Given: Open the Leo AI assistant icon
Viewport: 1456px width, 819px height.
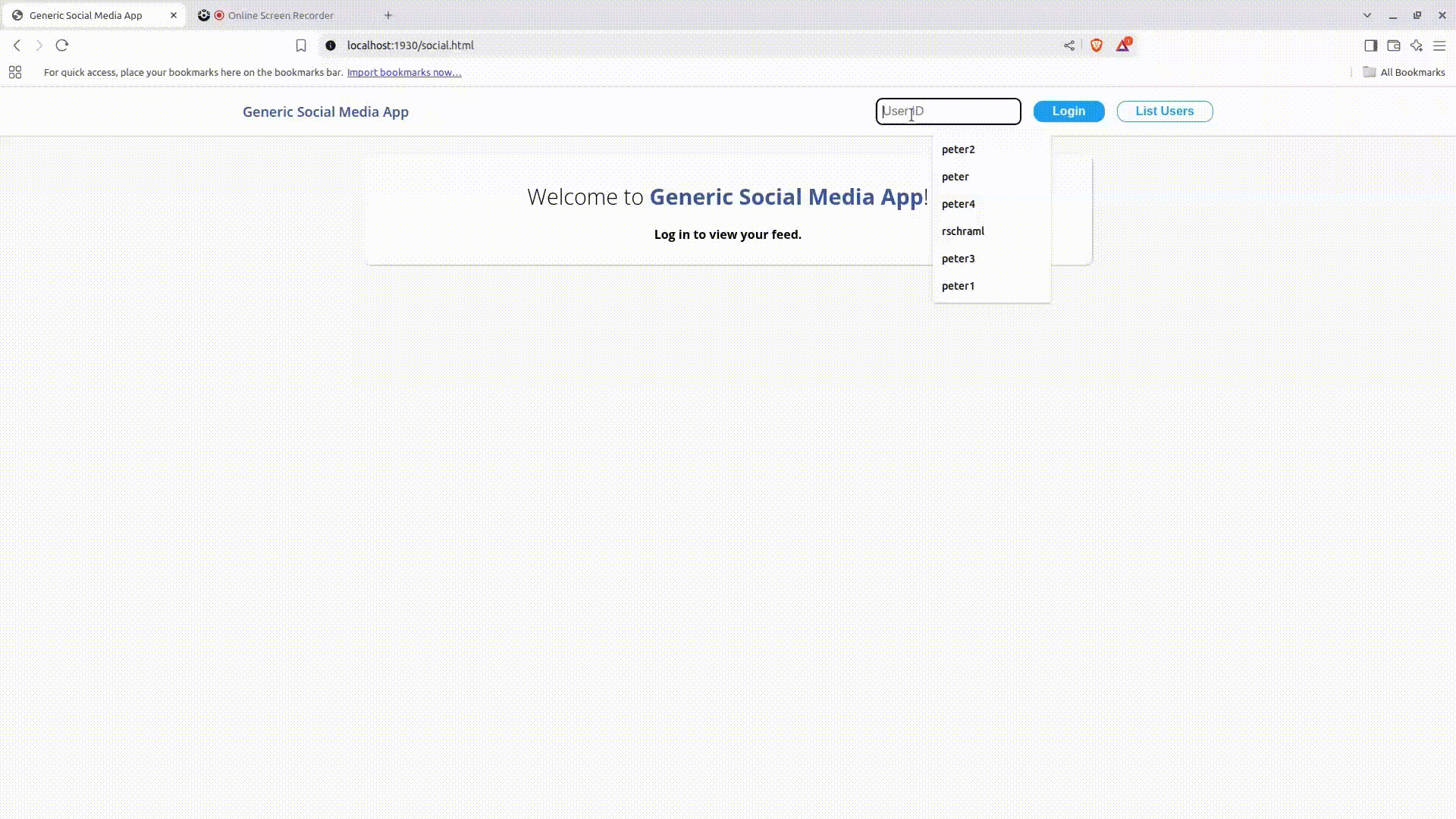Looking at the screenshot, I should click(x=1417, y=45).
